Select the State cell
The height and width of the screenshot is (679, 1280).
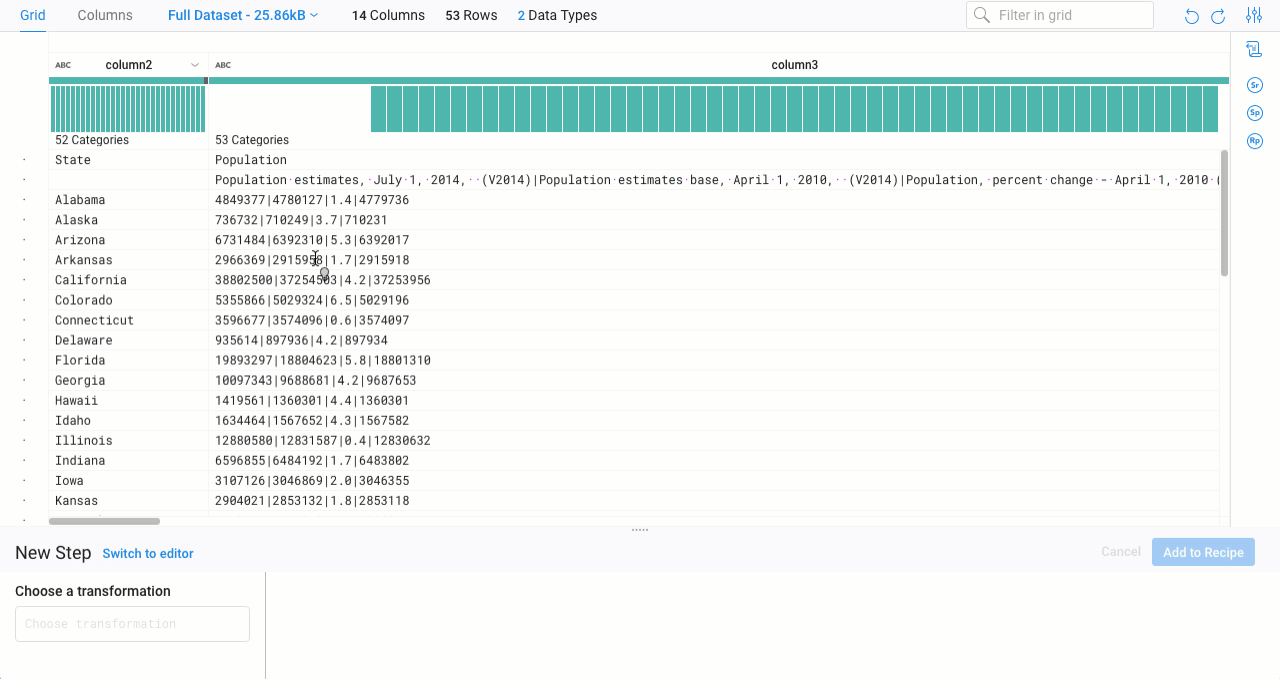tap(128, 160)
